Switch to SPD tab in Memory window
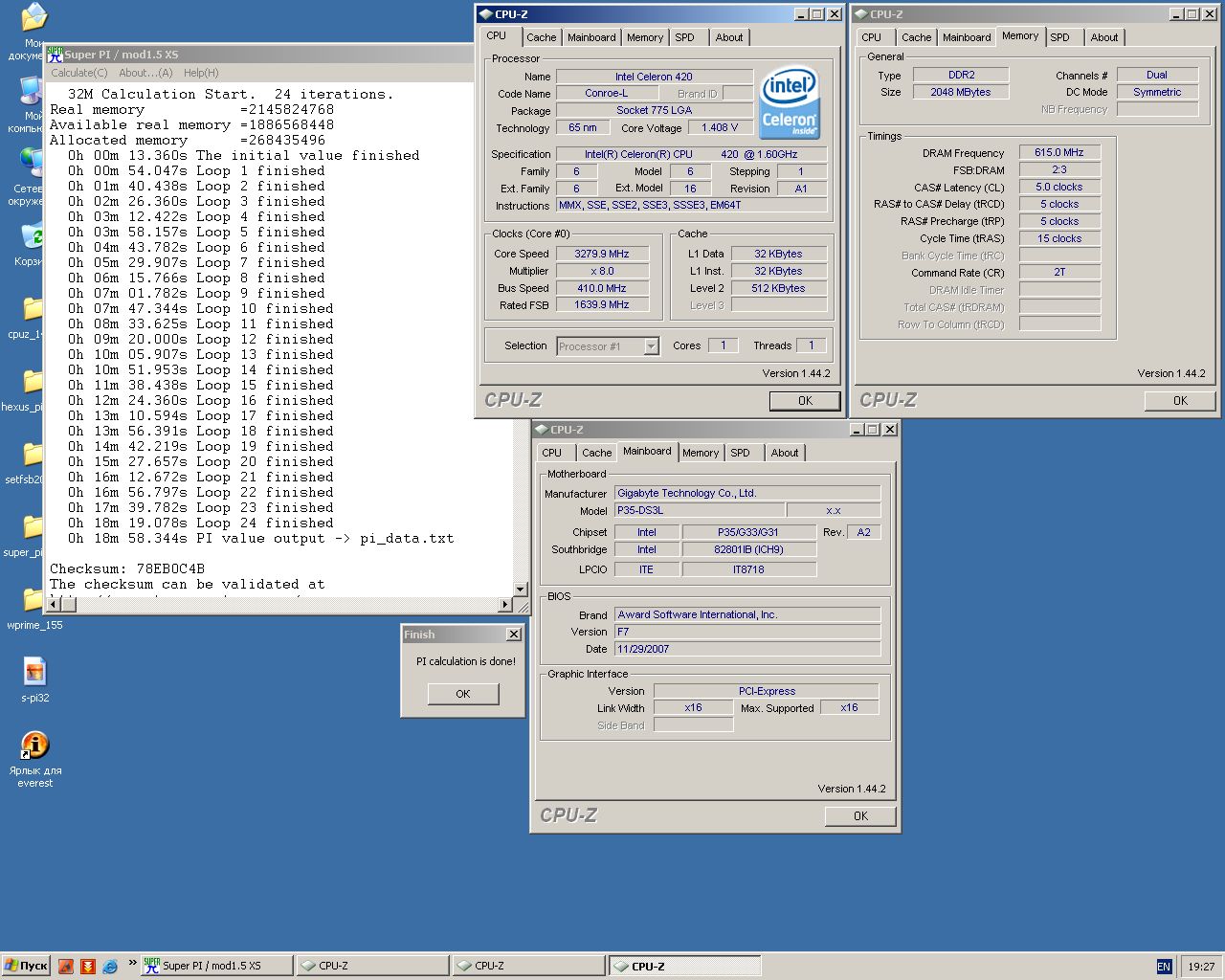This screenshot has height=980, width=1225. point(1059,37)
